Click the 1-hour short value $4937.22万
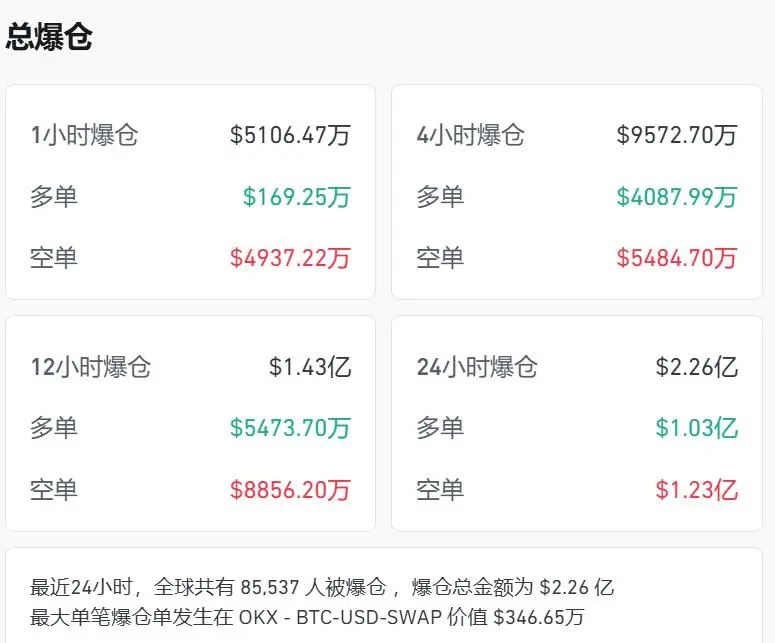This screenshot has height=643, width=775. pos(290,257)
